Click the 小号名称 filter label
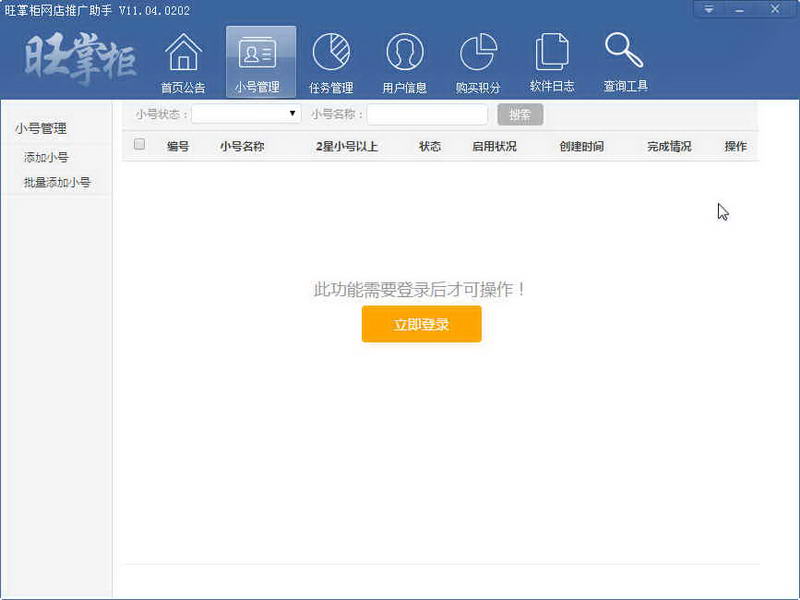This screenshot has height=600, width=800. 337,114
